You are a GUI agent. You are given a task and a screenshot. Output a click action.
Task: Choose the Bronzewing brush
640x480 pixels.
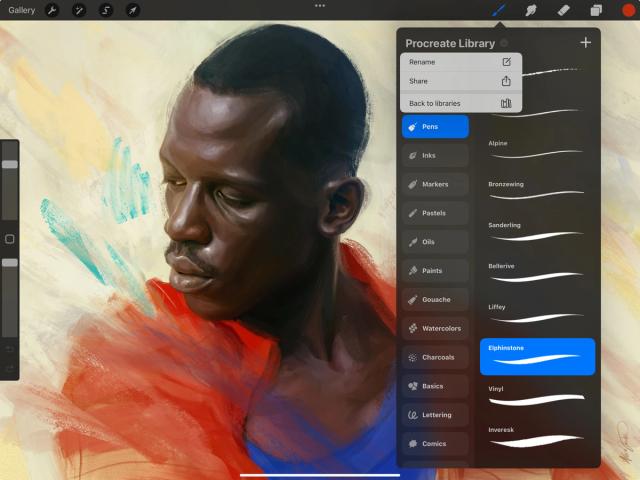[x=538, y=191]
